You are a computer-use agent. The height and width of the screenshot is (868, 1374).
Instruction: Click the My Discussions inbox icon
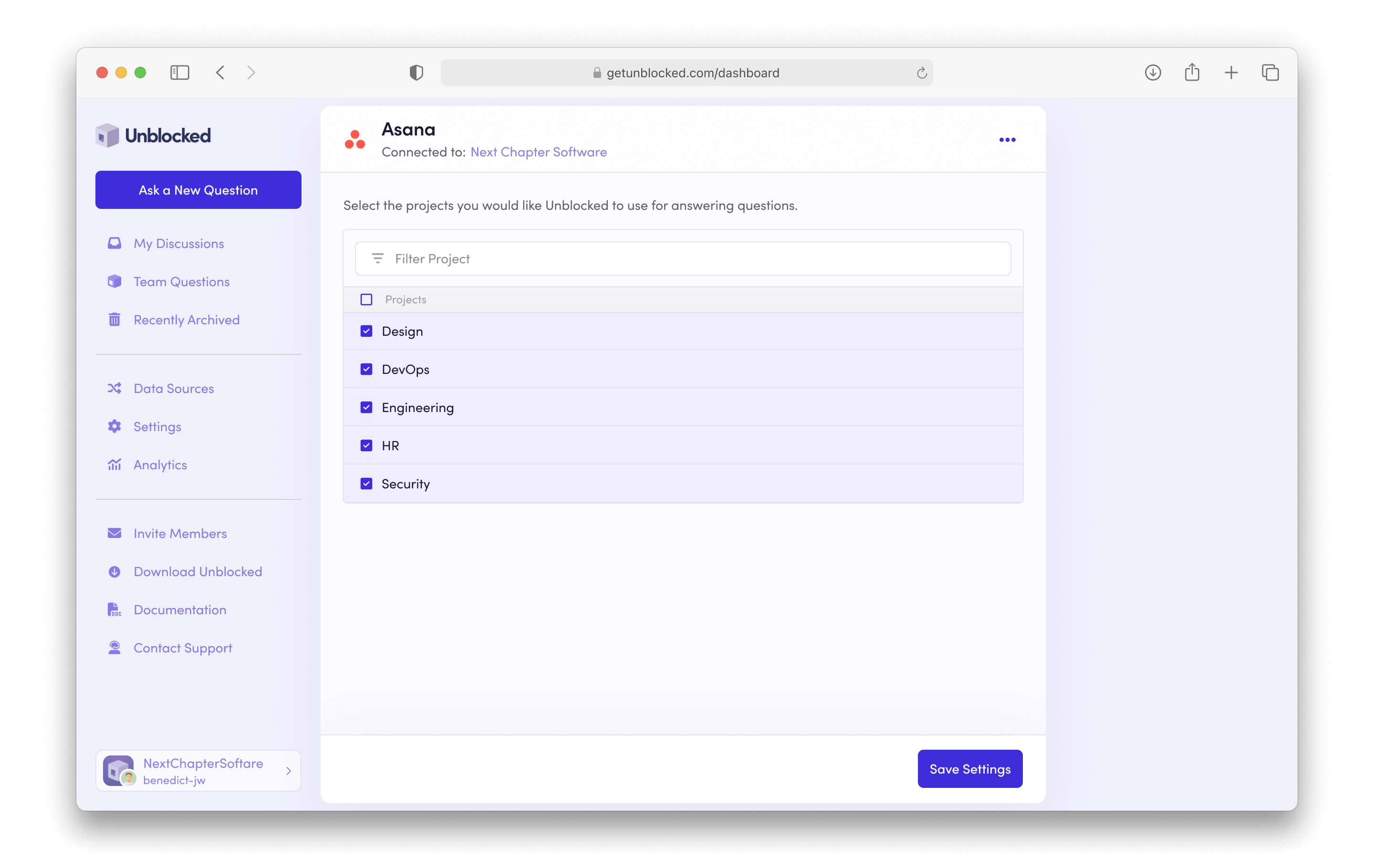(x=114, y=244)
